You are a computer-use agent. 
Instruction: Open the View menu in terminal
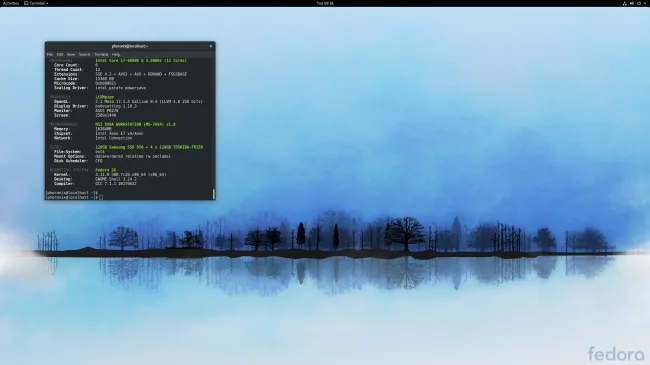point(71,54)
